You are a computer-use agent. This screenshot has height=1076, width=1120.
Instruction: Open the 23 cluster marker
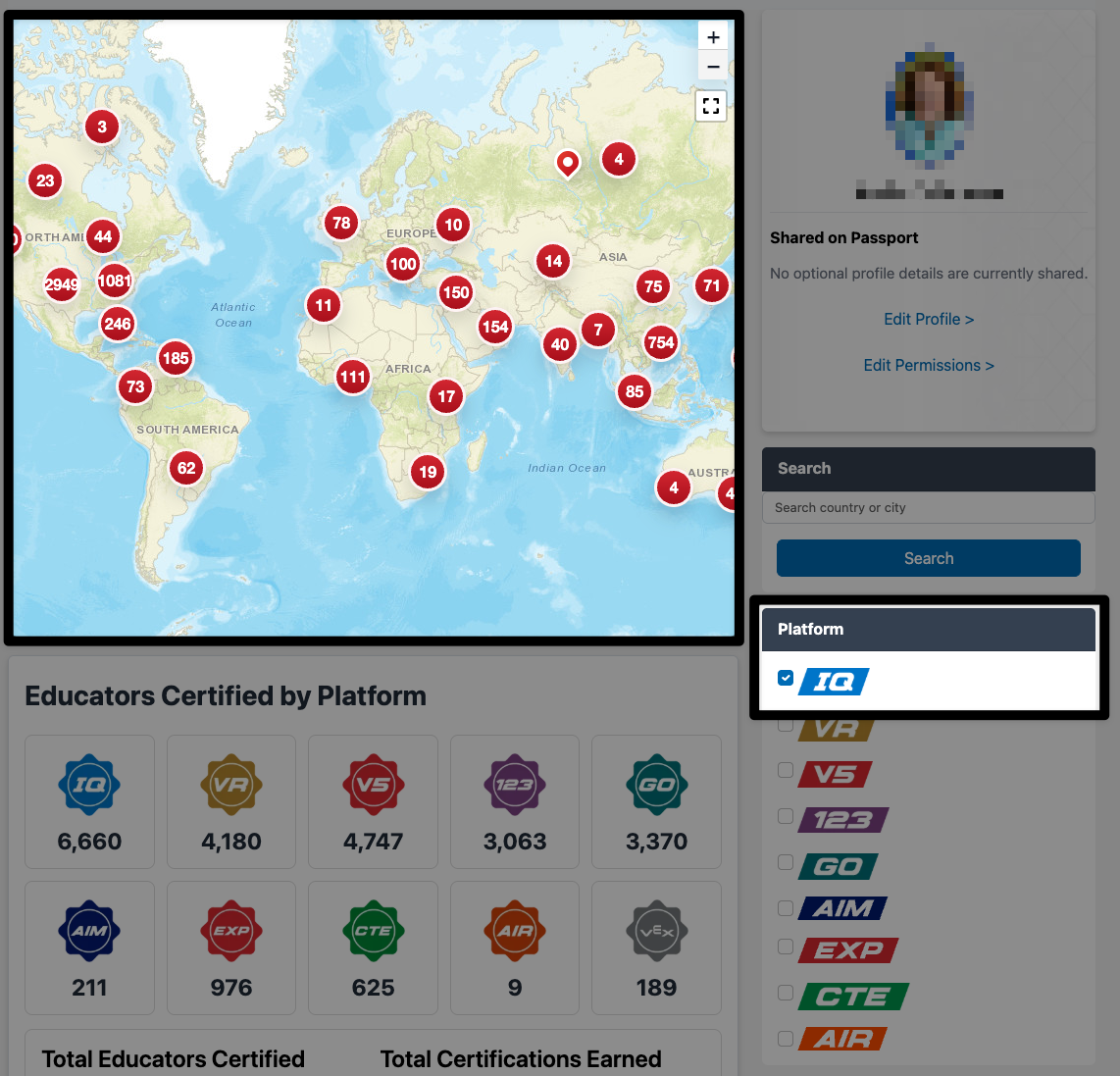tap(45, 180)
